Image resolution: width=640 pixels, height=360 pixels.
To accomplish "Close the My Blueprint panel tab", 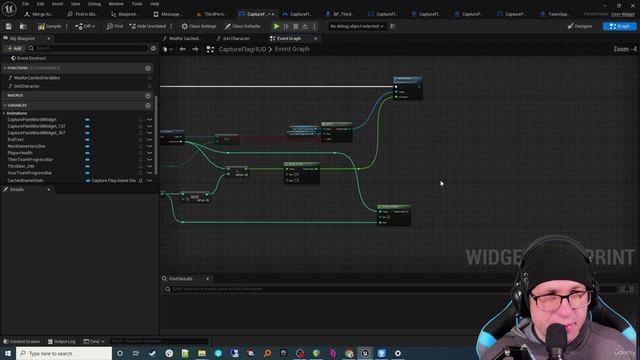I will (48, 38).
